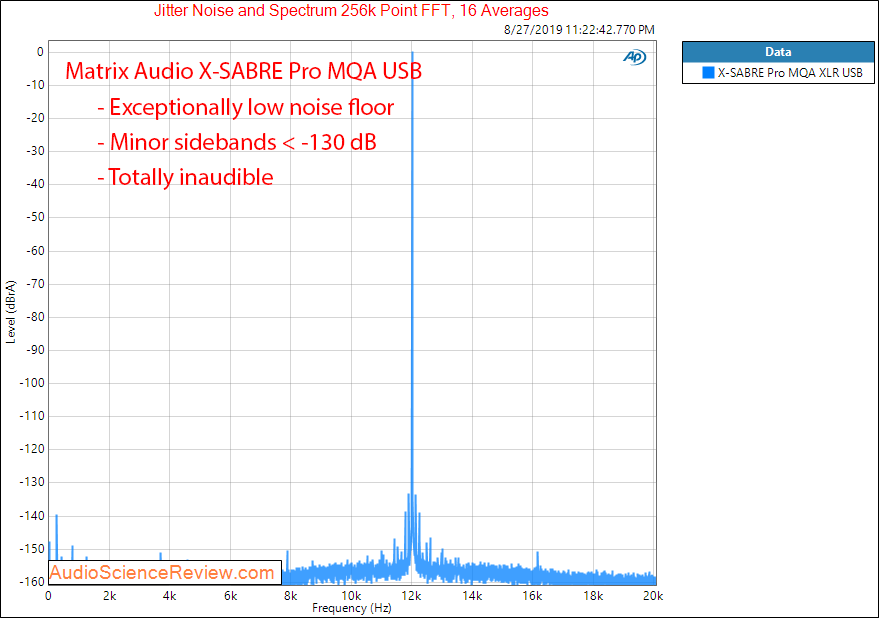
Task: Click the Minor sidebands < -130 dB annotation
Action: click(x=237, y=142)
